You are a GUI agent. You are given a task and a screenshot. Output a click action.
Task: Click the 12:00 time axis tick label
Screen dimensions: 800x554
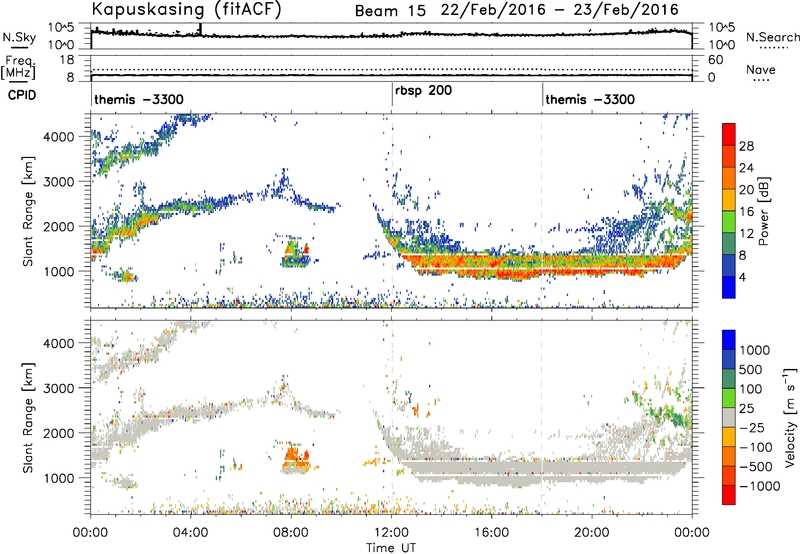tap(391, 533)
